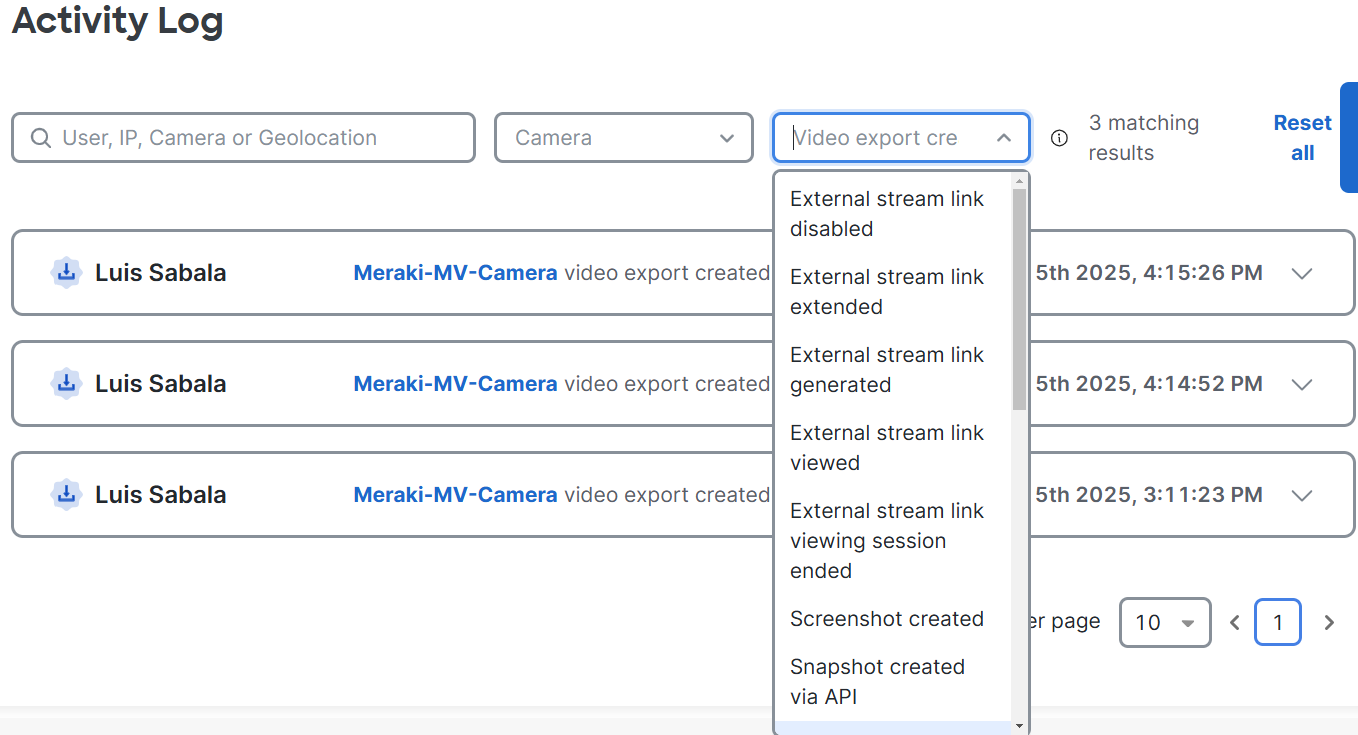
Task: Click the export icon in the 4:15:26 PM row
Action: (66, 272)
